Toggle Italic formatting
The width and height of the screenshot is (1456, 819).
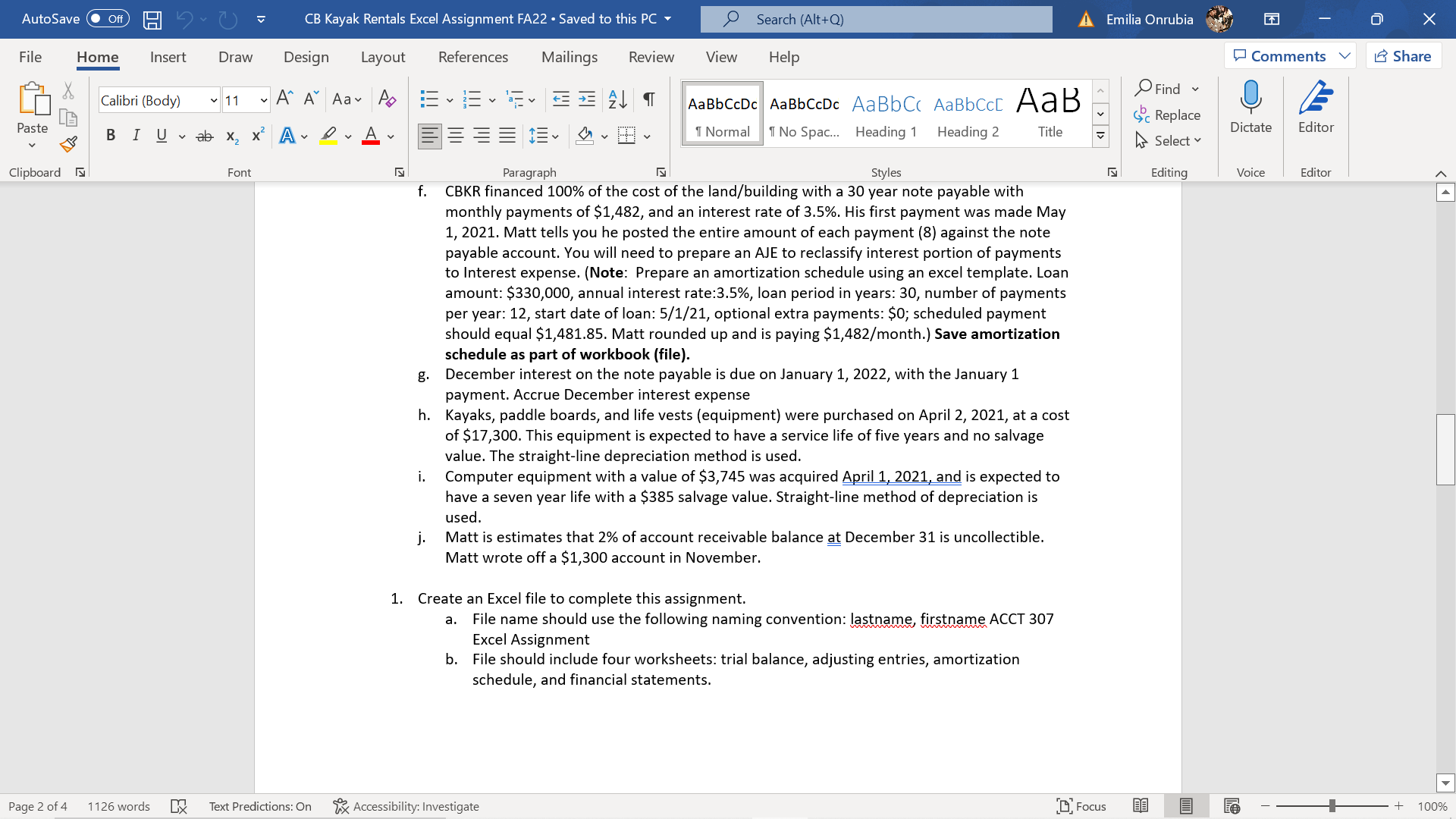[136, 136]
